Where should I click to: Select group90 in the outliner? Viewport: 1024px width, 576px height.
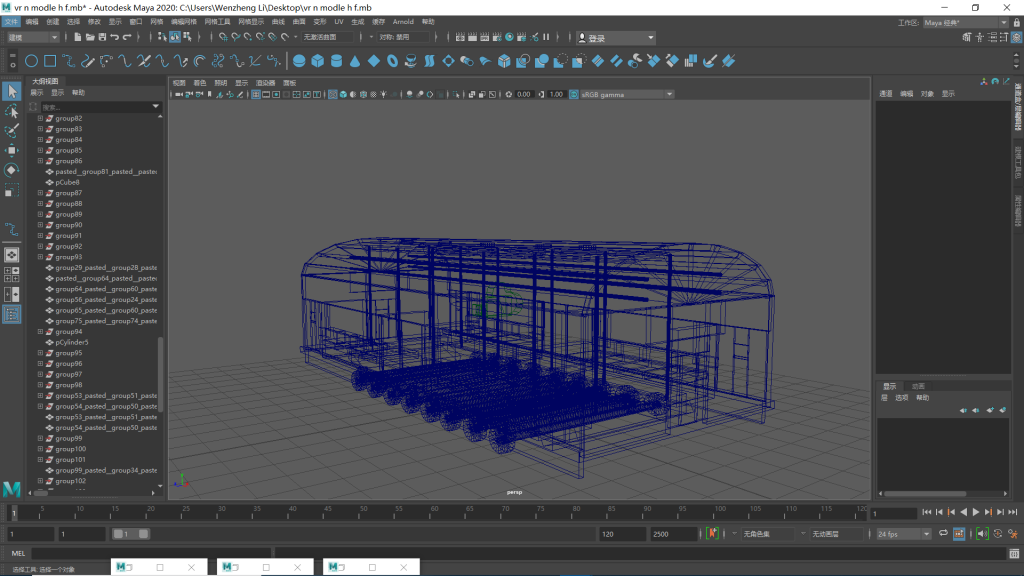pos(69,225)
